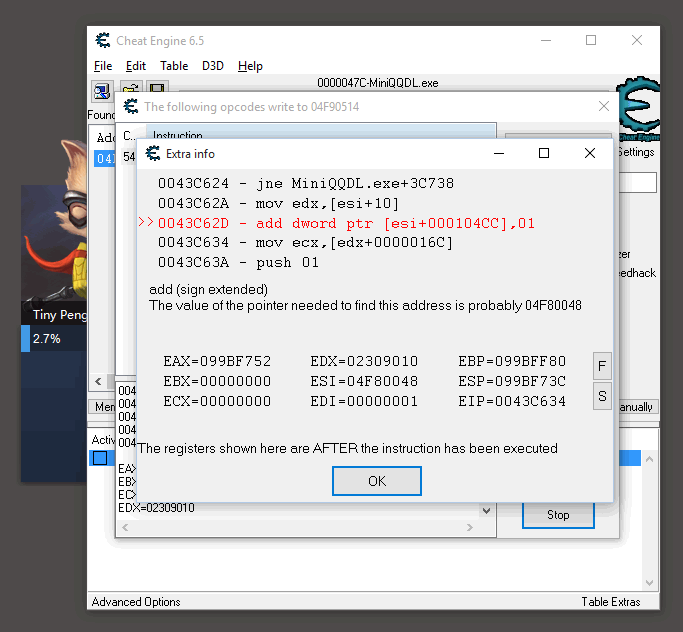Click EDX=02309010 line in opcodes lower pane

coord(156,508)
